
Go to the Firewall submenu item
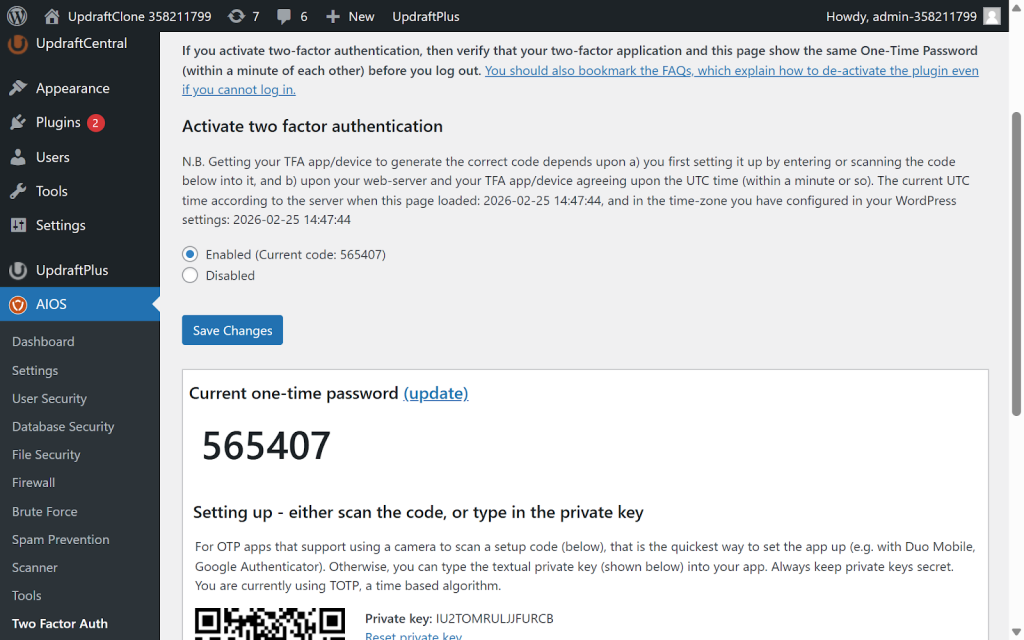(33, 482)
